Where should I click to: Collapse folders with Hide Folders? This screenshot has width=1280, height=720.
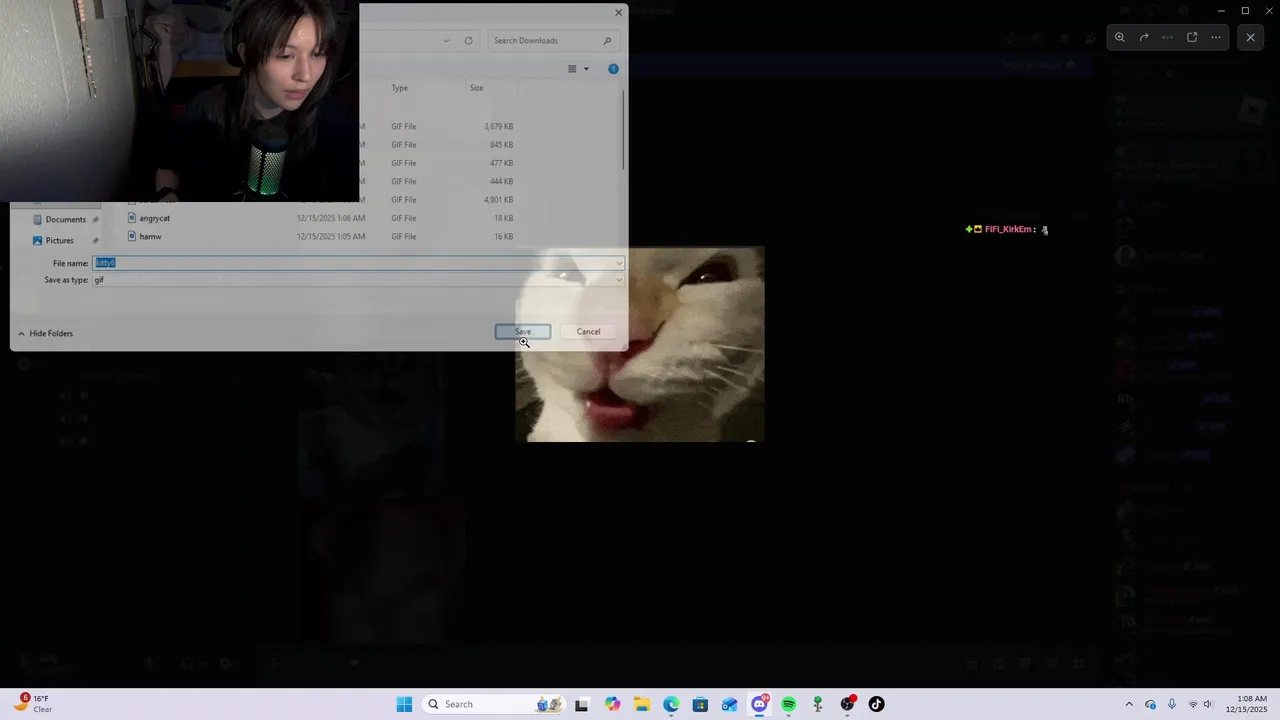click(45, 333)
